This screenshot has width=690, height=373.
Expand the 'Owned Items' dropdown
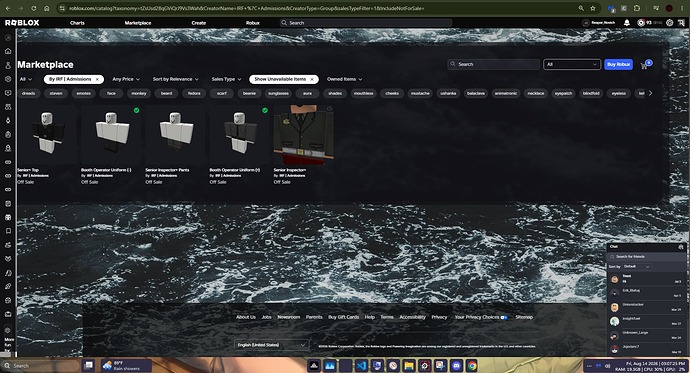[344, 79]
